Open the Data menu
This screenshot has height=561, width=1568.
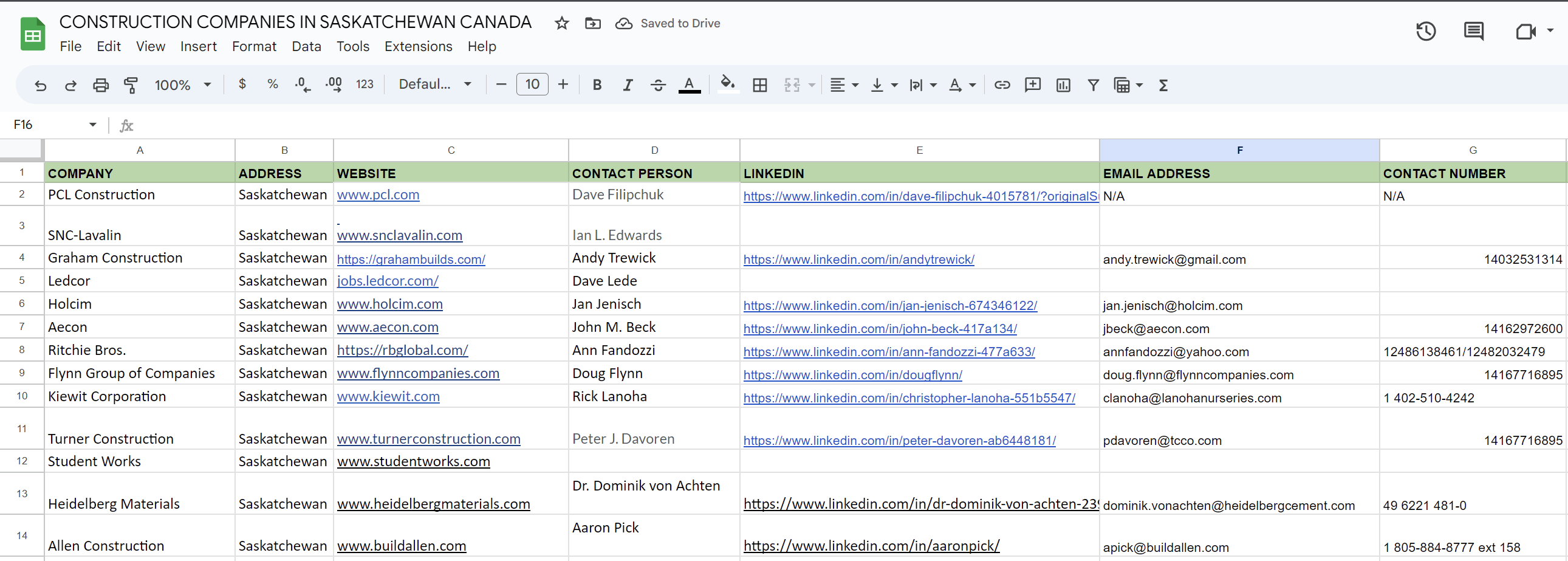tap(306, 46)
